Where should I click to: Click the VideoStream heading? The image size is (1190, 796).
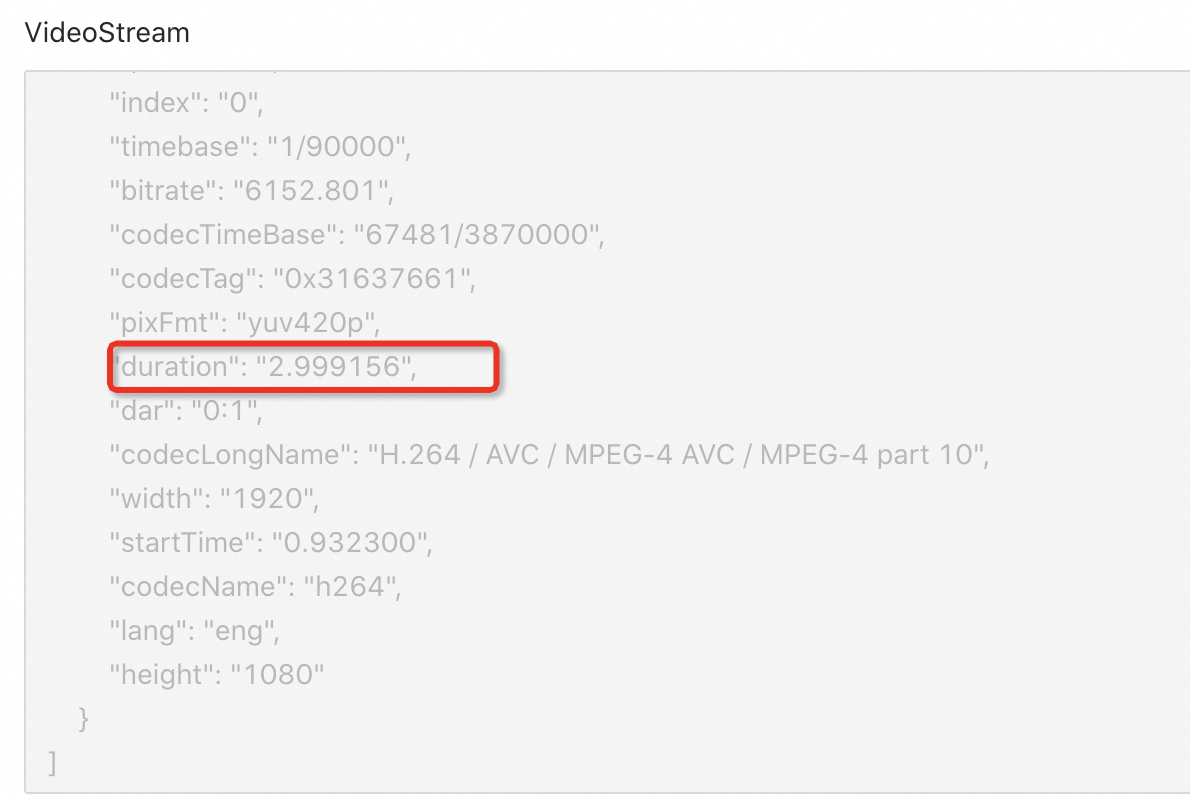tap(107, 33)
